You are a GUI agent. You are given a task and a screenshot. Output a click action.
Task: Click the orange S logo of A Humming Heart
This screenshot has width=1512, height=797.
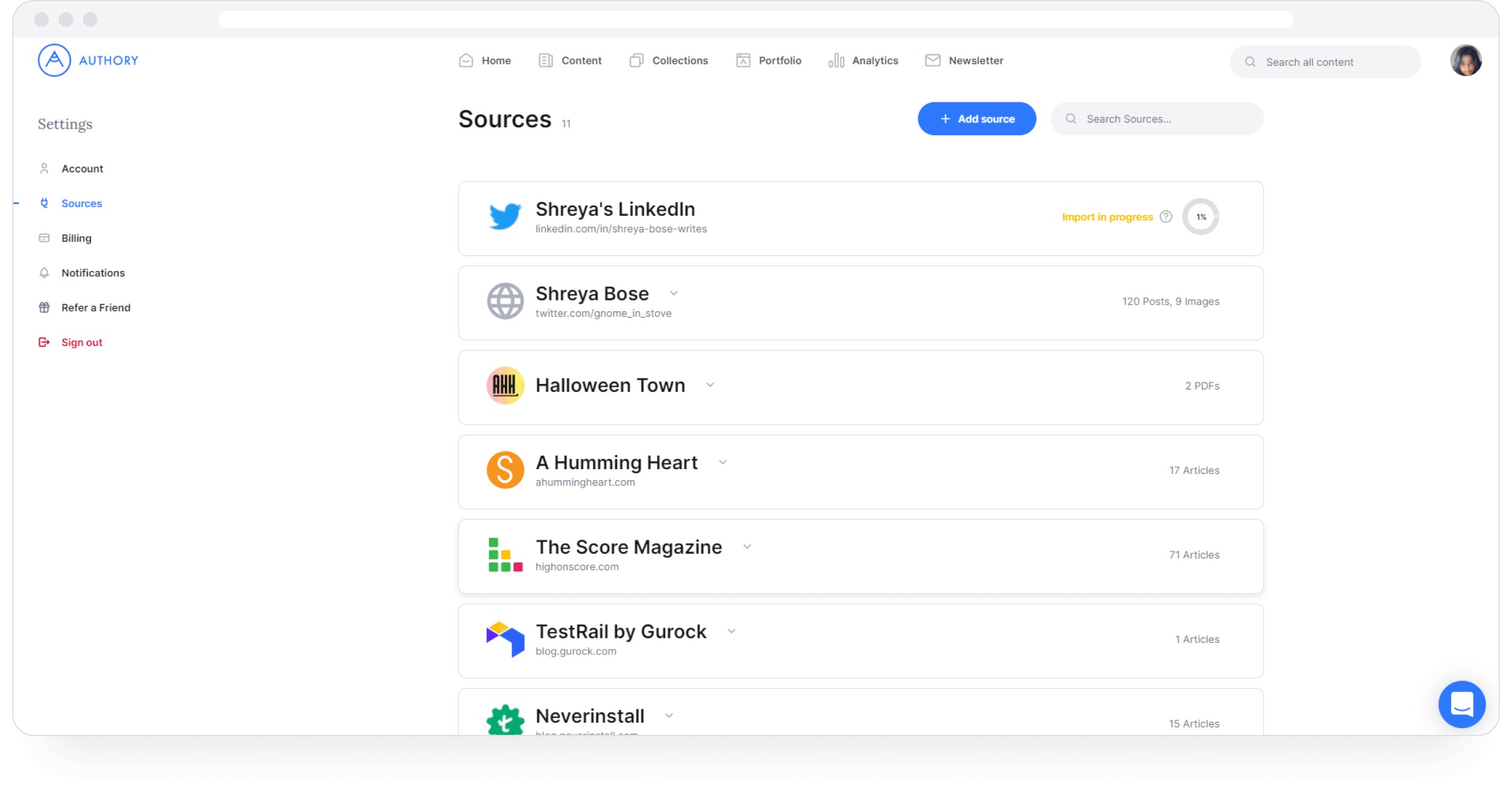pyautogui.click(x=505, y=470)
